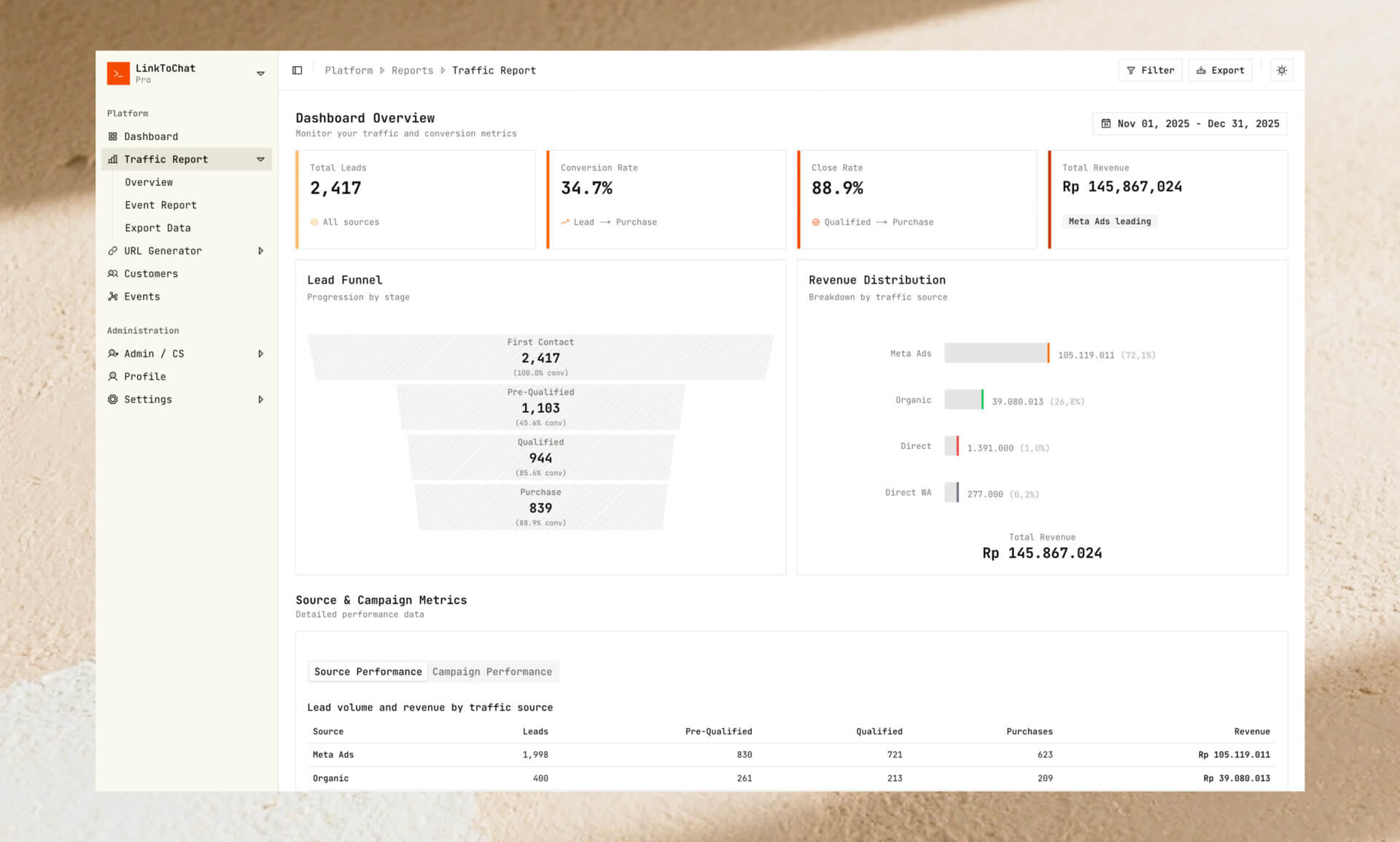Click the Meta Ads revenue bar
Image resolution: width=1400 pixels, height=842 pixels.
point(996,354)
